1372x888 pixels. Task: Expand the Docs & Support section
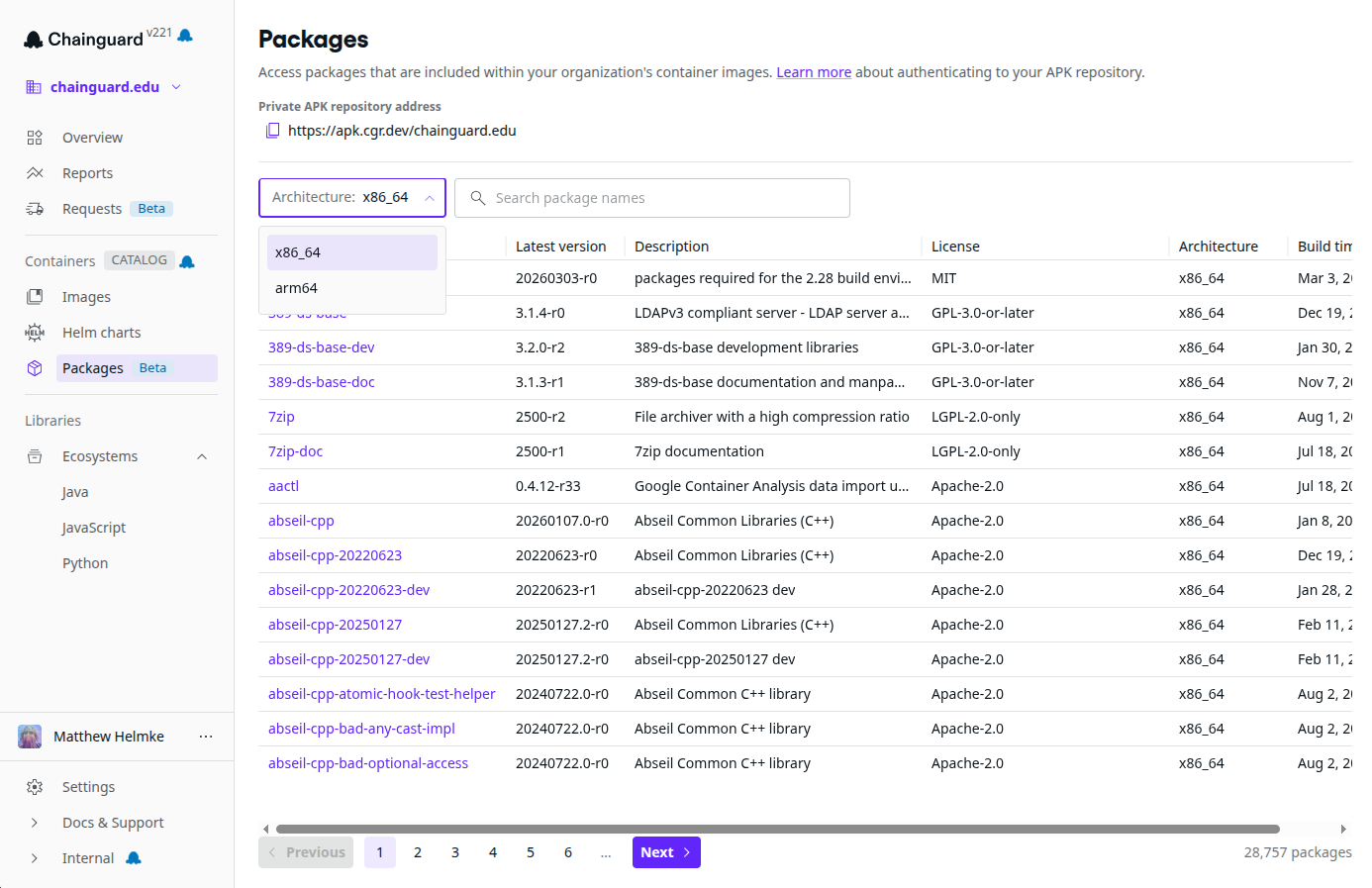(x=35, y=823)
